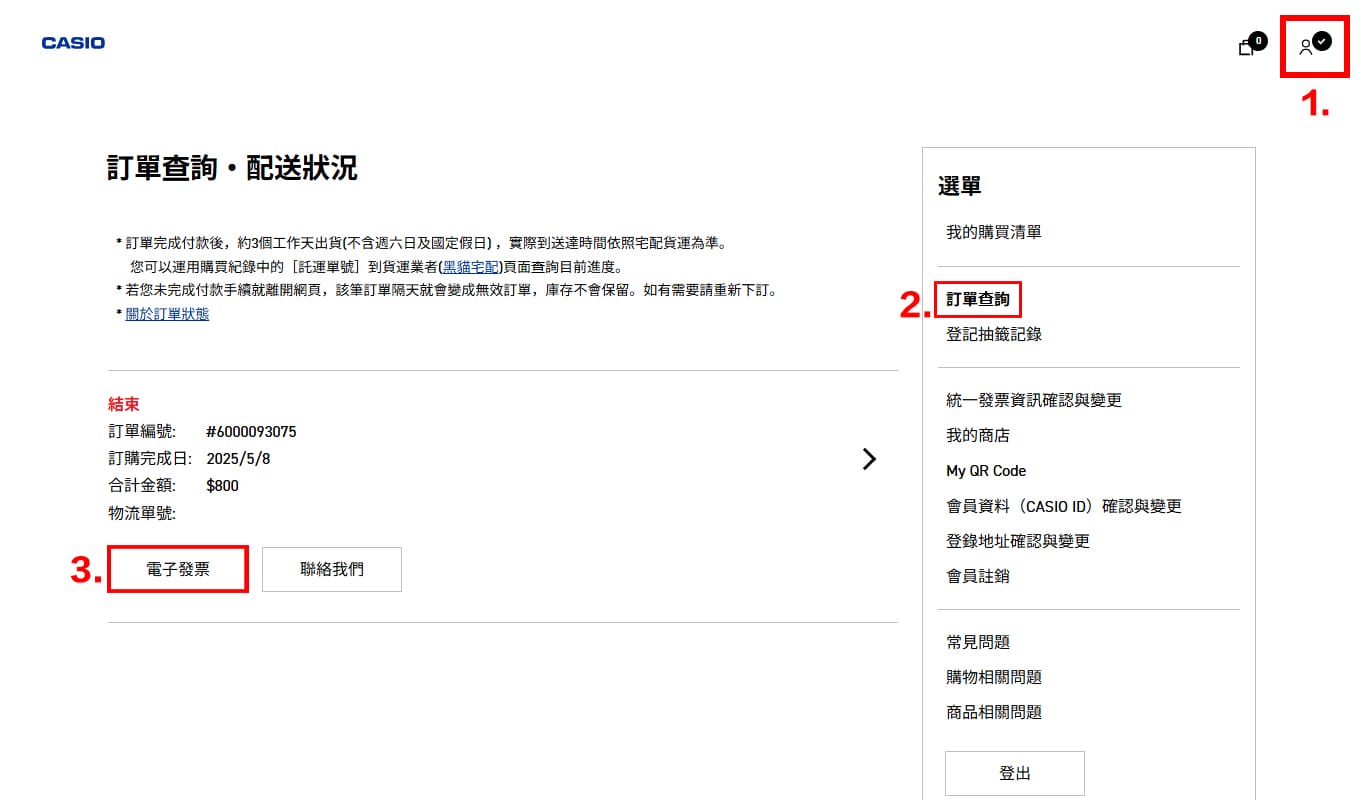Open the 關於訂單狀態 link
The height and width of the screenshot is (800, 1372).
tap(167, 314)
